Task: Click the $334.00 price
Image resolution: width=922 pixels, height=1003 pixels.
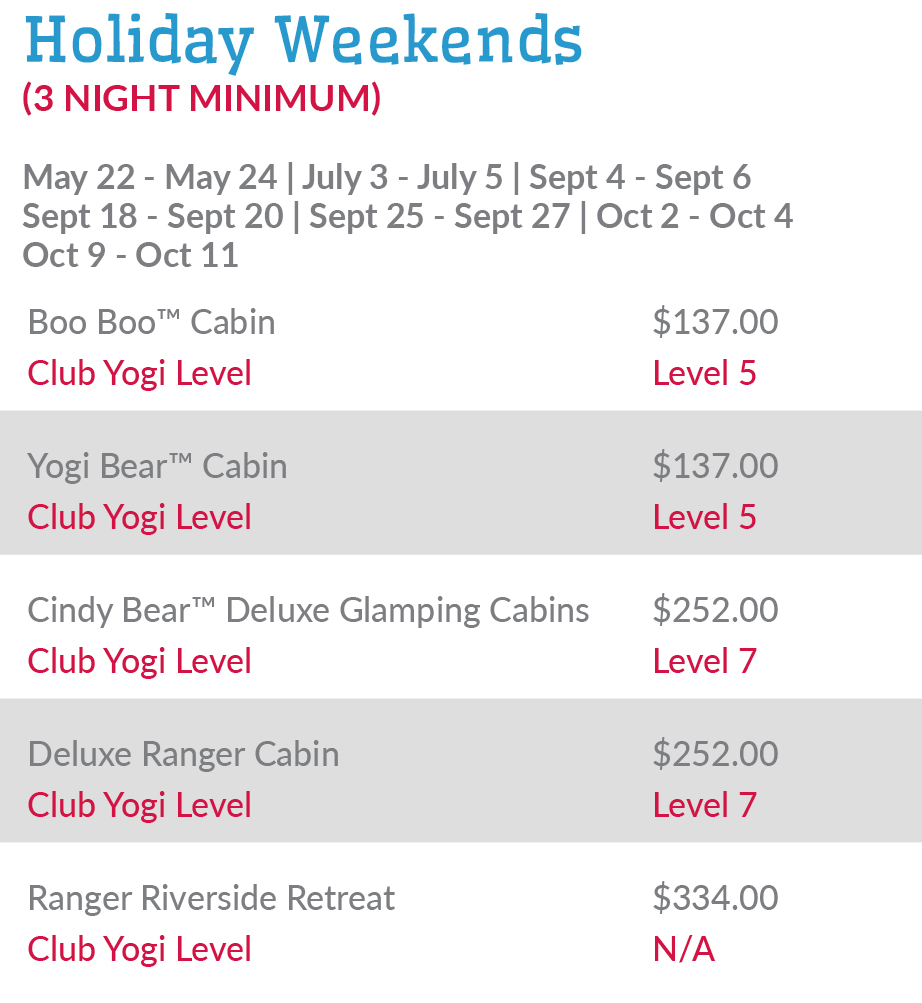Action: pyautogui.click(x=715, y=899)
